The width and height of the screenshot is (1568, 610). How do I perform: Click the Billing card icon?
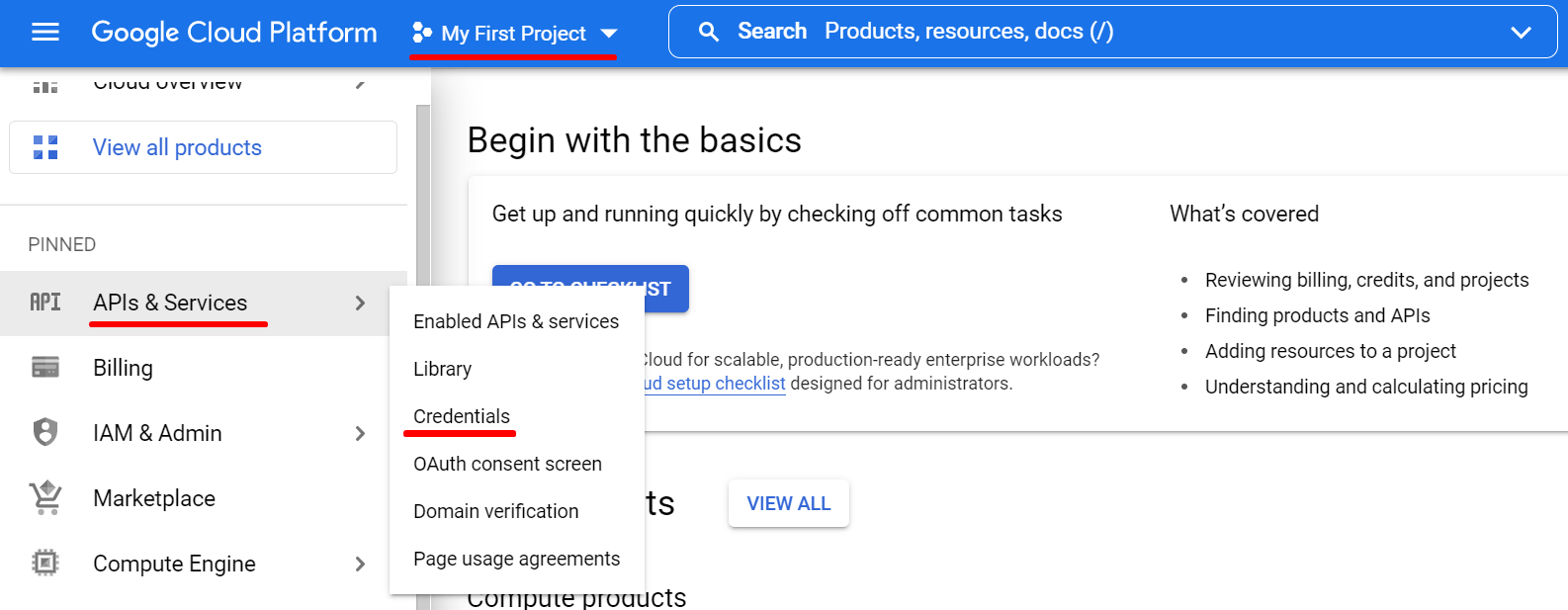coord(45,368)
